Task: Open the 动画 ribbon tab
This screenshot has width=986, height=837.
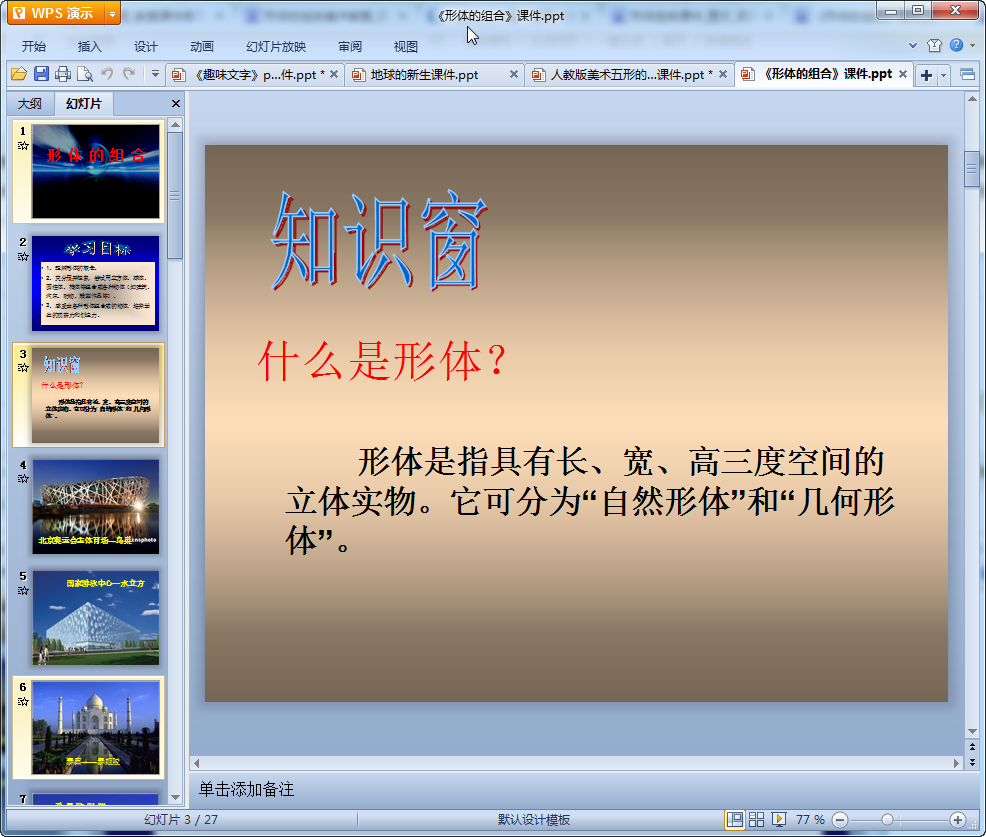Action: pos(202,47)
